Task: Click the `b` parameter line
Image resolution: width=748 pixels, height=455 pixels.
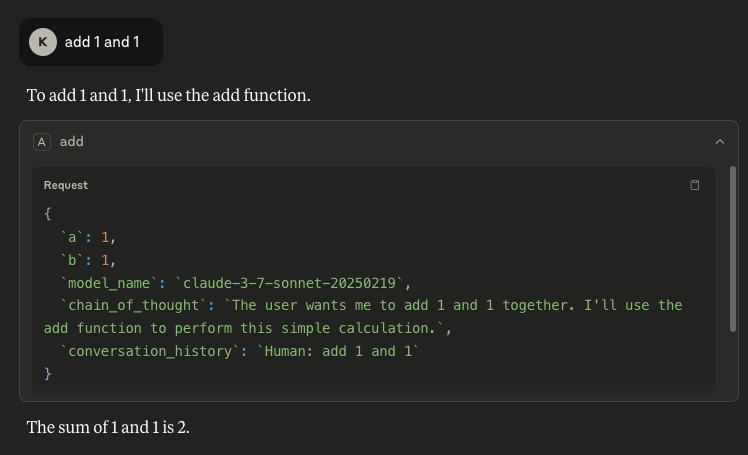Action: (88, 260)
